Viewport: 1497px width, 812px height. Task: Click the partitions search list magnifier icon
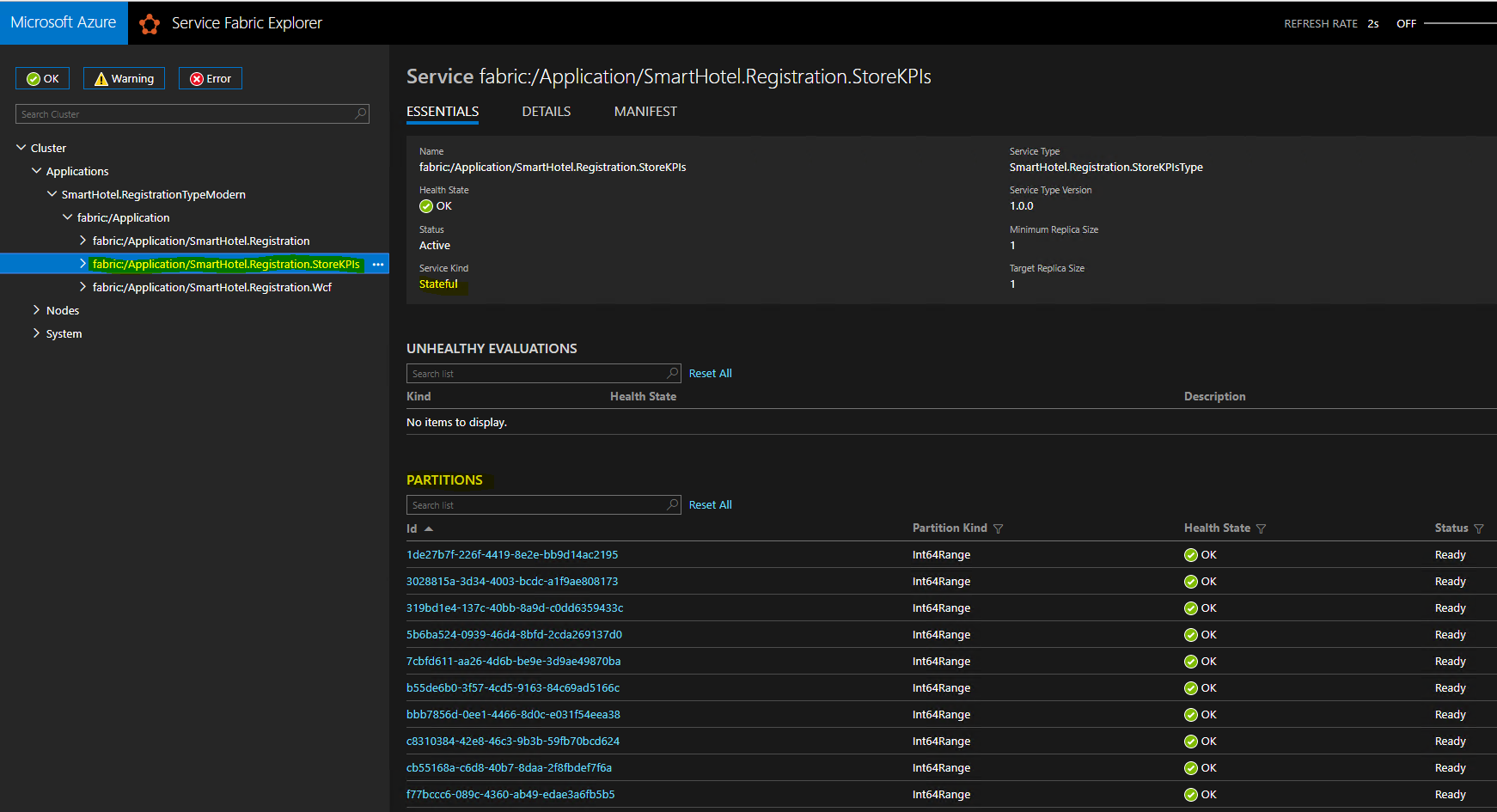click(x=672, y=504)
